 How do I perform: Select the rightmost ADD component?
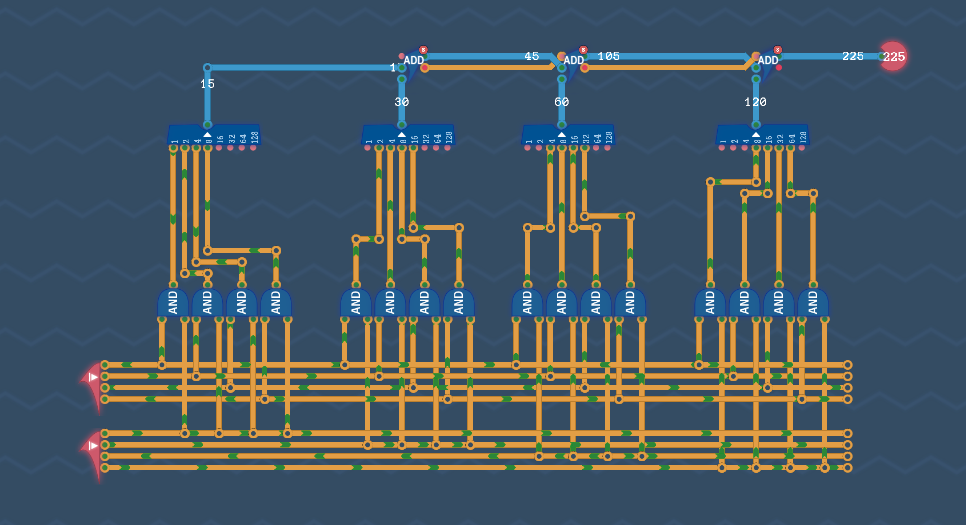click(x=767, y=61)
